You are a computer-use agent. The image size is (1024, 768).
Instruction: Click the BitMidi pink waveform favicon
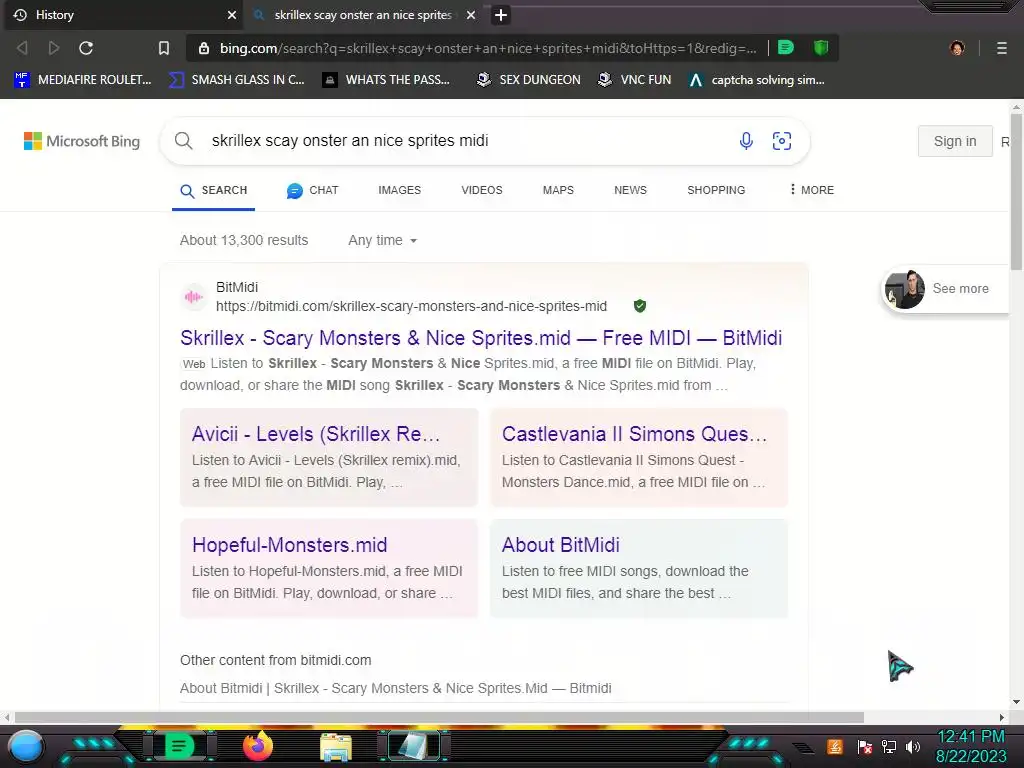pos(193,297)
